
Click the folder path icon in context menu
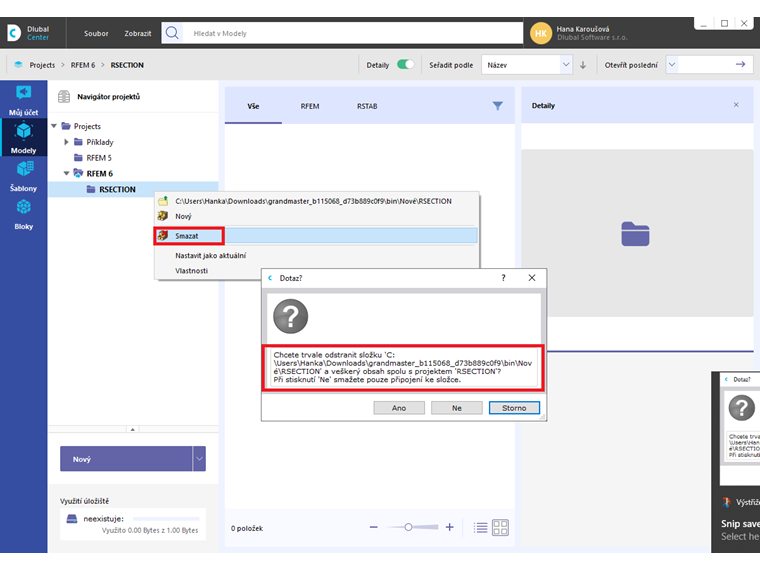[x=163, y=201]
